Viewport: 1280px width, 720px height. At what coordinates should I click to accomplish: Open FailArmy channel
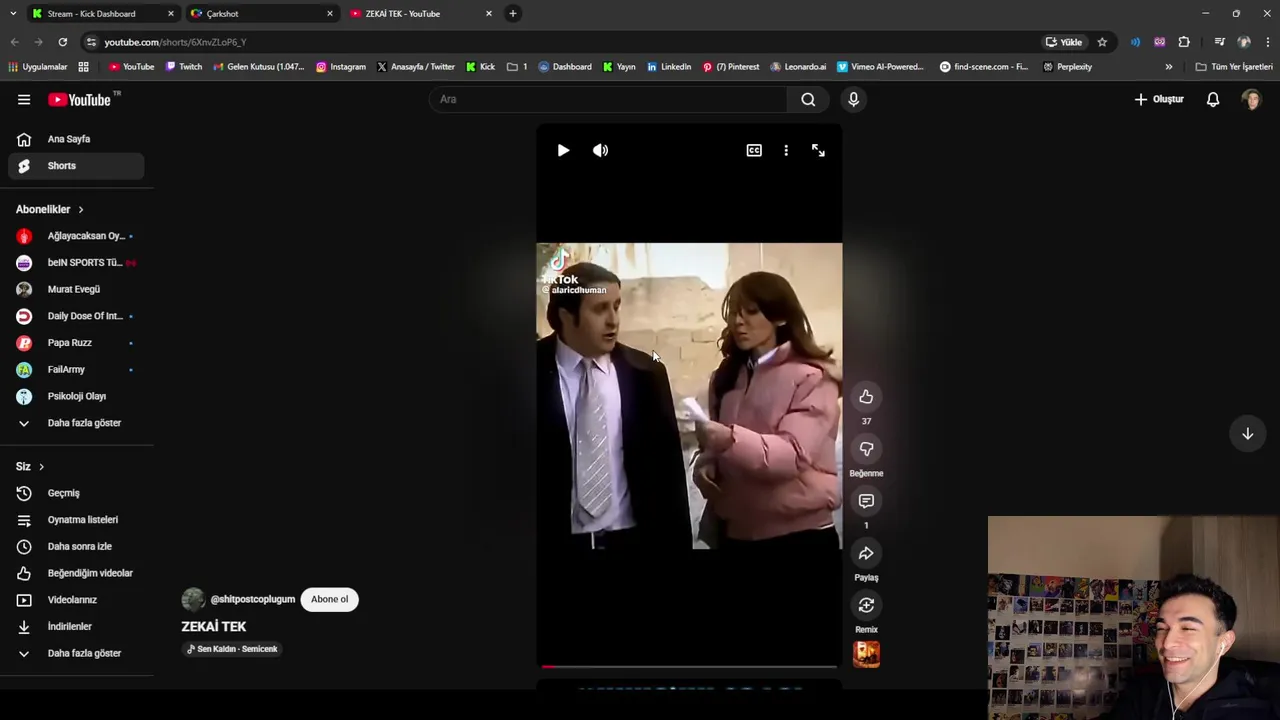tap(76, 369)
